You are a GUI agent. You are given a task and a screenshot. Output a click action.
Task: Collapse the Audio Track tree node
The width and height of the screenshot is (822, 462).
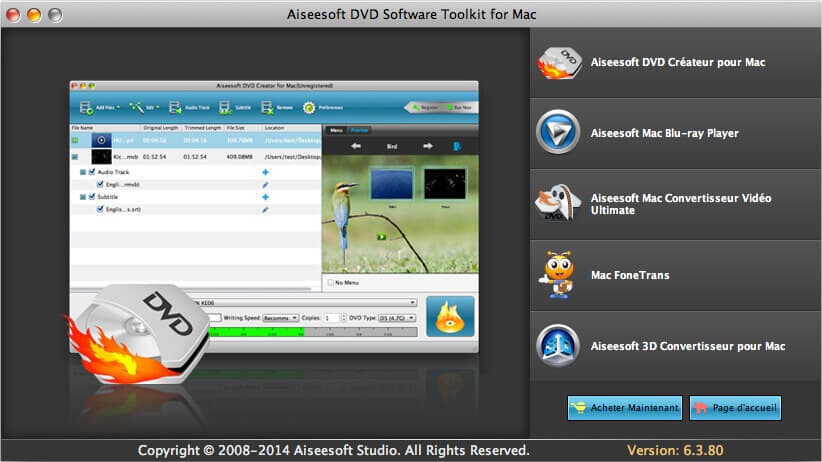[83, 172]
